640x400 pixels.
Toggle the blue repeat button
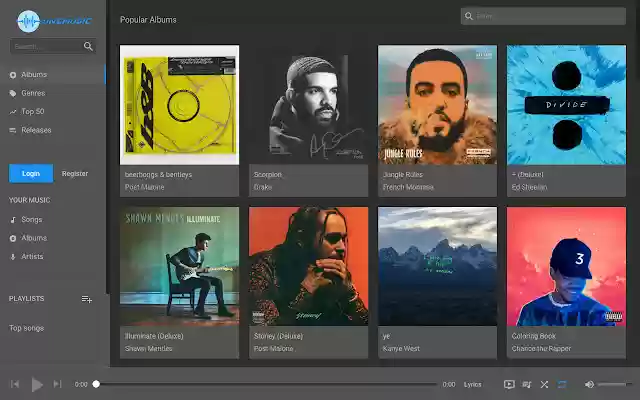pos(562,384)
